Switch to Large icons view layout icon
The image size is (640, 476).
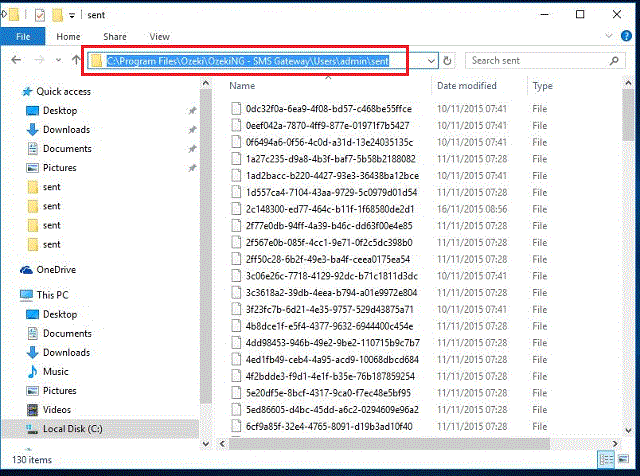point(624,460)
